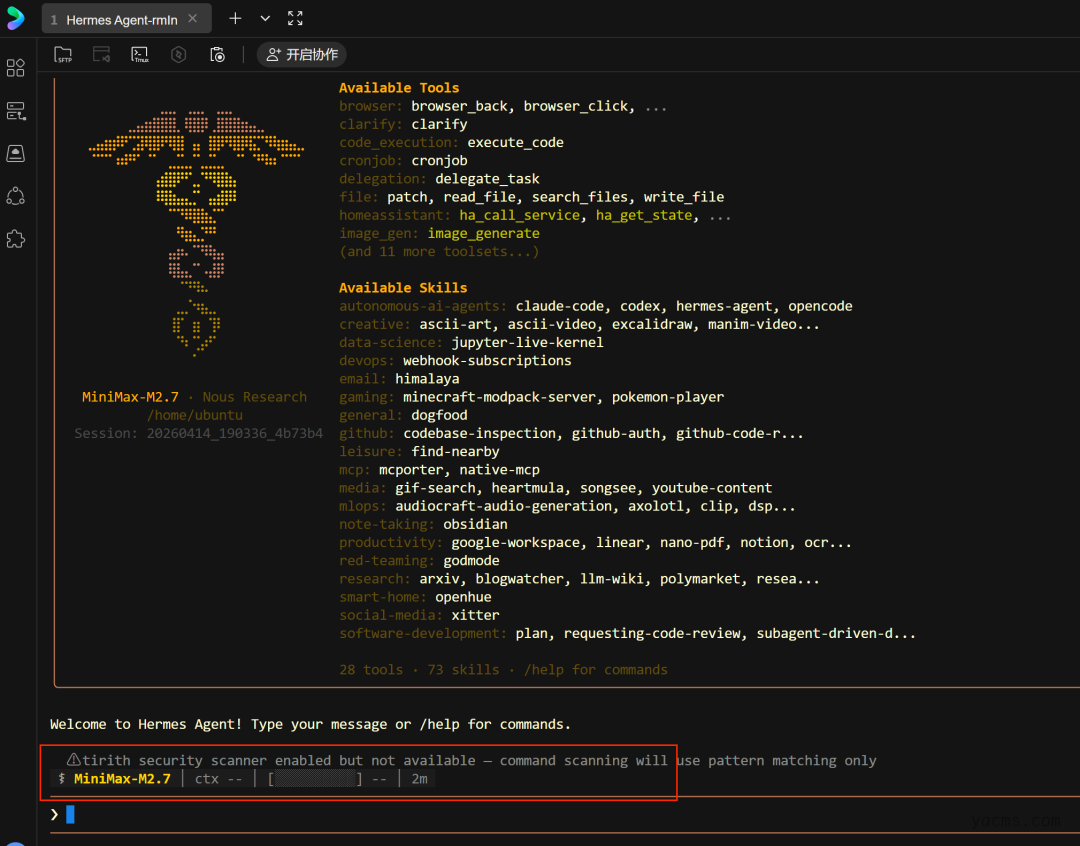Switch to the Hermes Agent-rmIn tab

[120, 20]
